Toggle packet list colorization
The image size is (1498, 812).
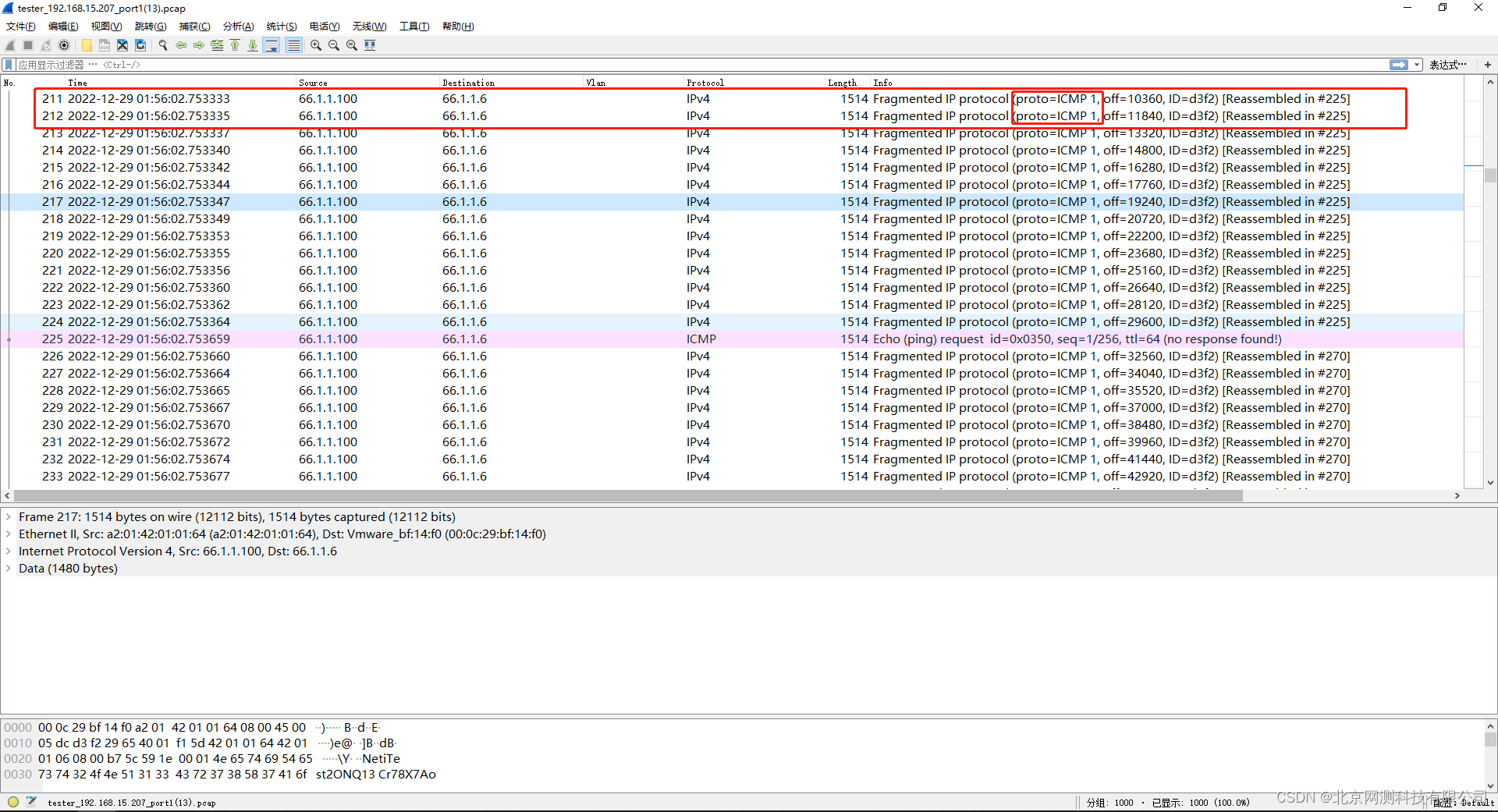click(293, 45)
